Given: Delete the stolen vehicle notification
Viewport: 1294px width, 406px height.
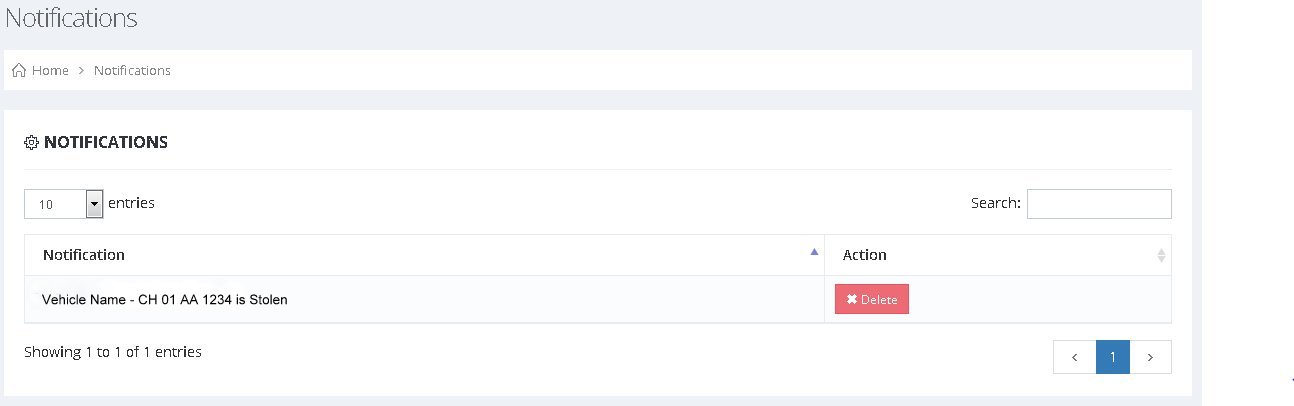Looking at the screenshot, I should click(x=872, y=300).
